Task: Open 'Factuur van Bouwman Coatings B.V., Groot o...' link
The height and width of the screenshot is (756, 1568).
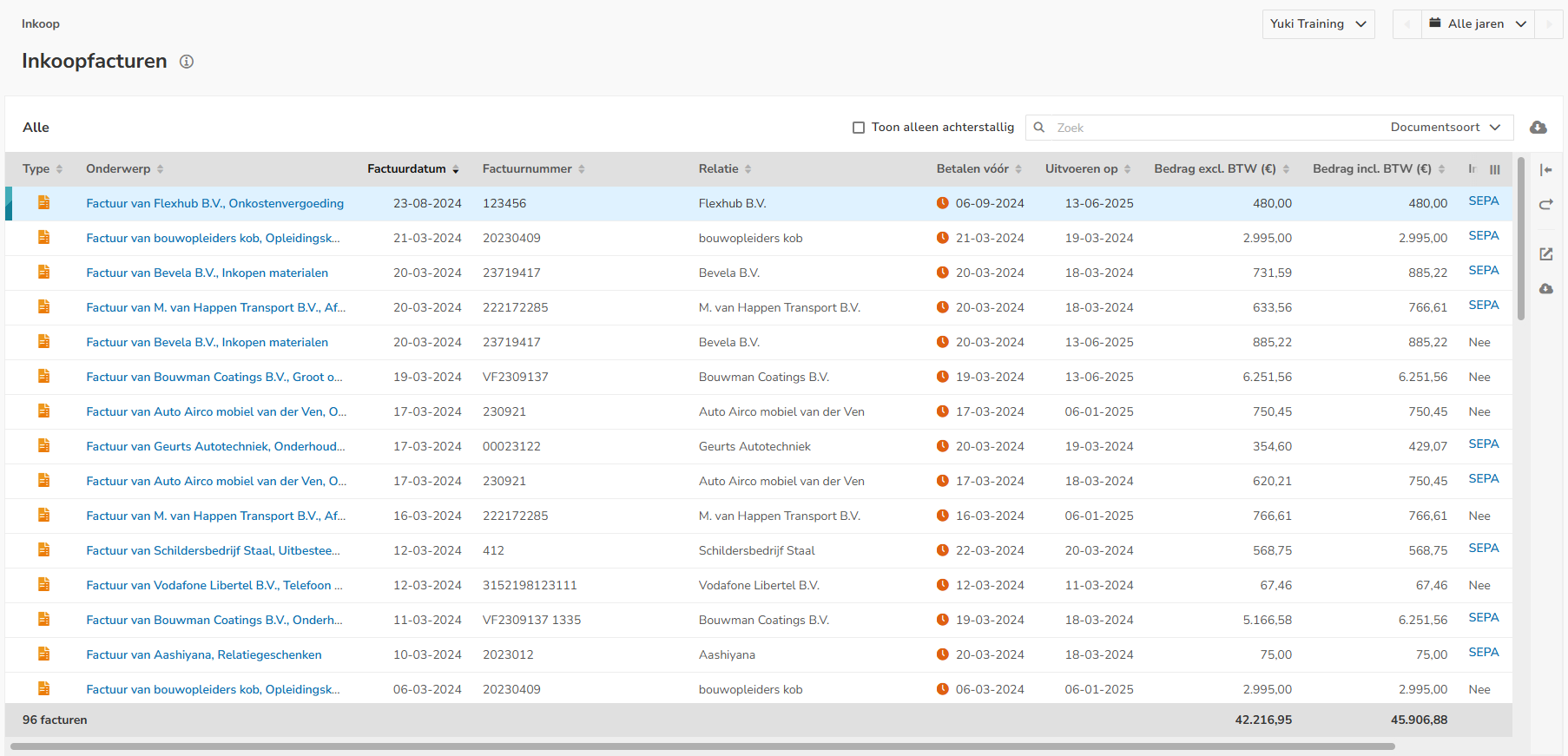Action: pos(214,377)
